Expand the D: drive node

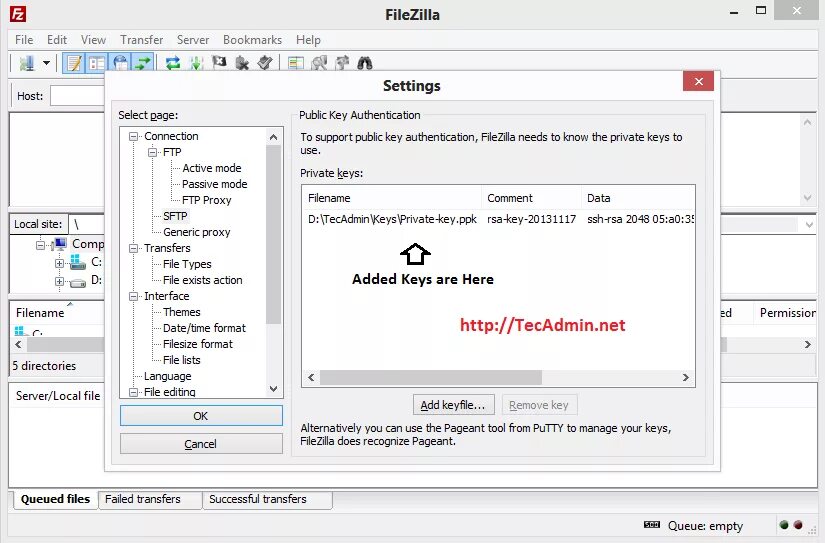(59, 281)
